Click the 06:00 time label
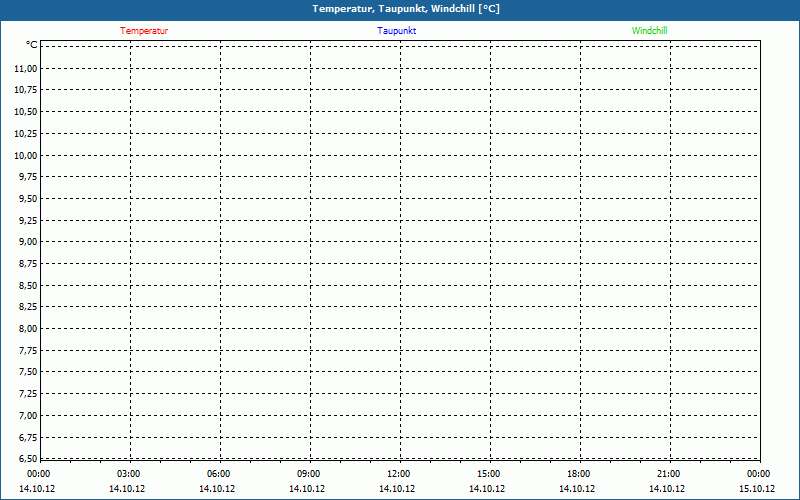 (218, 474)
